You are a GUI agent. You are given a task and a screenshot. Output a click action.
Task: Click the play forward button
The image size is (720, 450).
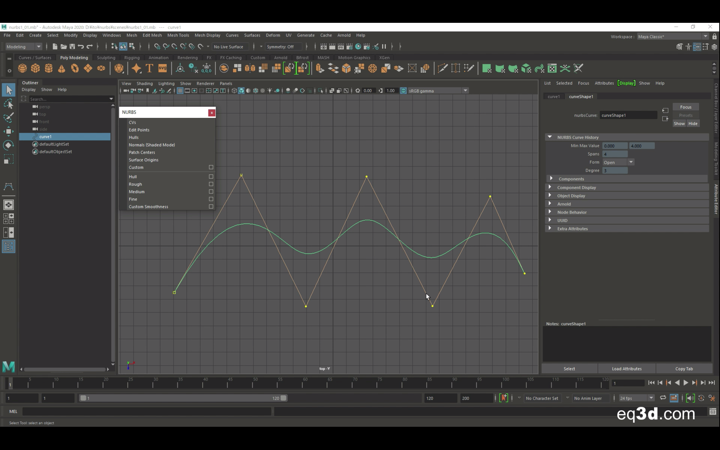pyautogui.click(x=686, y=382)
